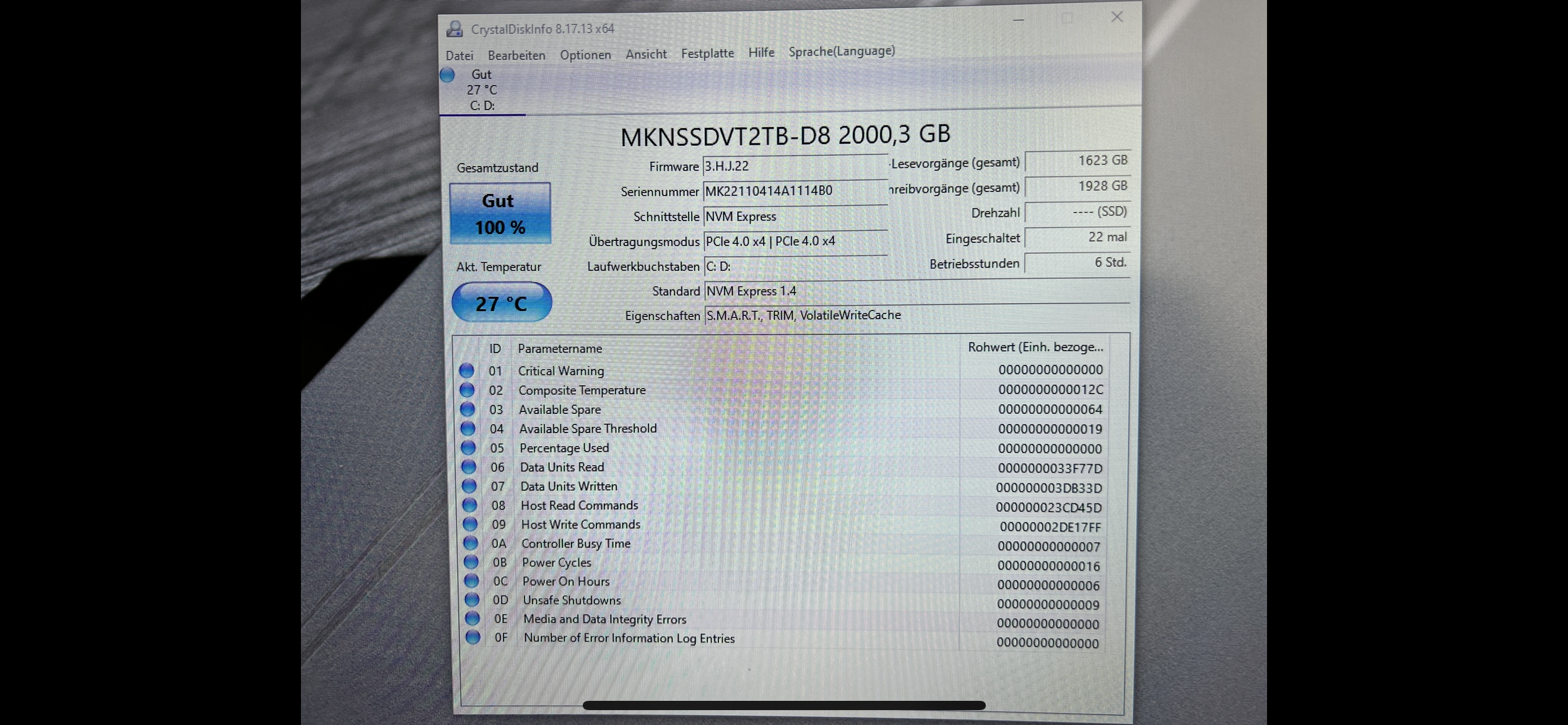Click the Power Cycles status indicator icon

point(471,562)
